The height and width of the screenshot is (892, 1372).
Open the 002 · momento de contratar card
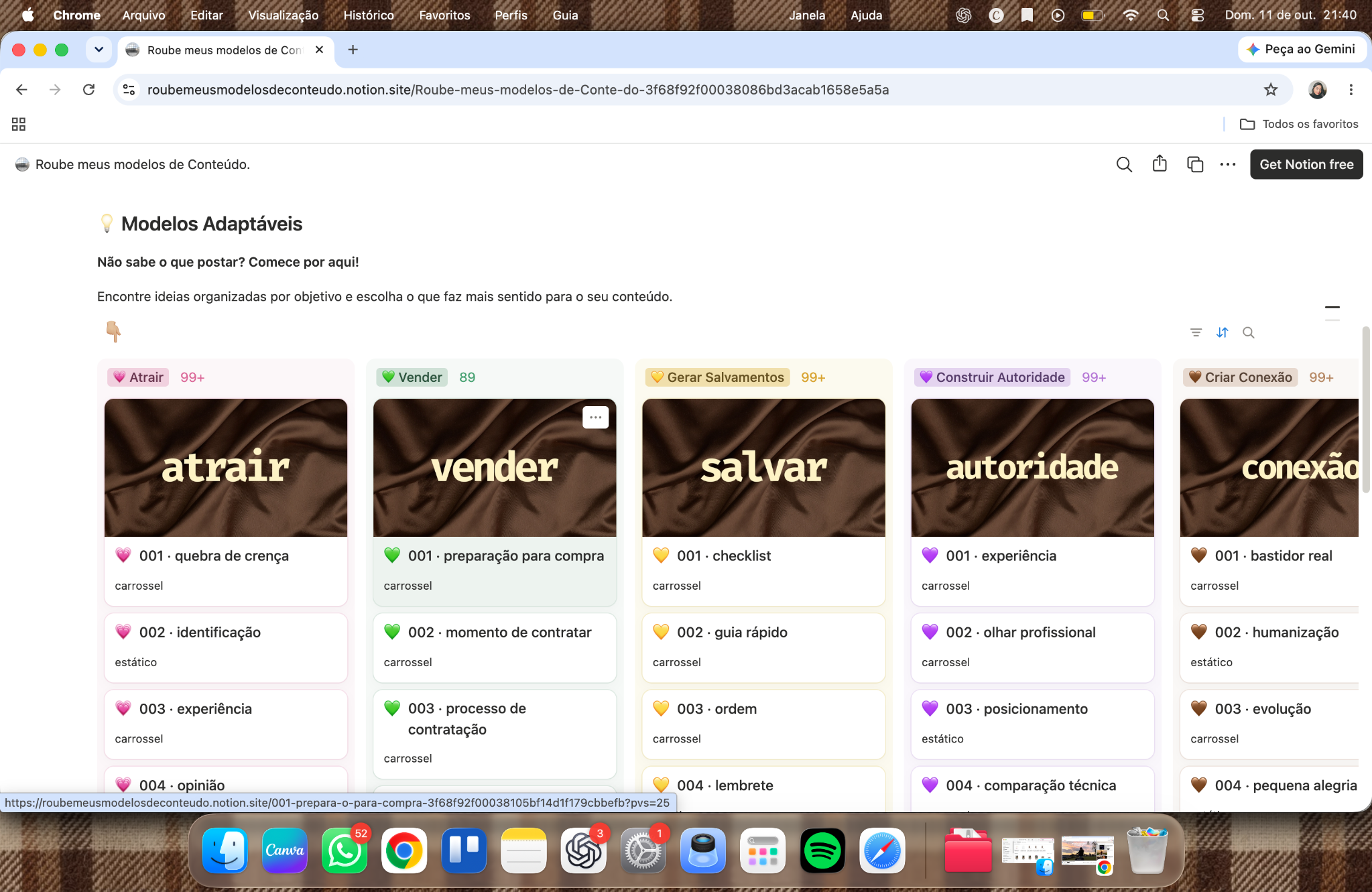point(495,647)
